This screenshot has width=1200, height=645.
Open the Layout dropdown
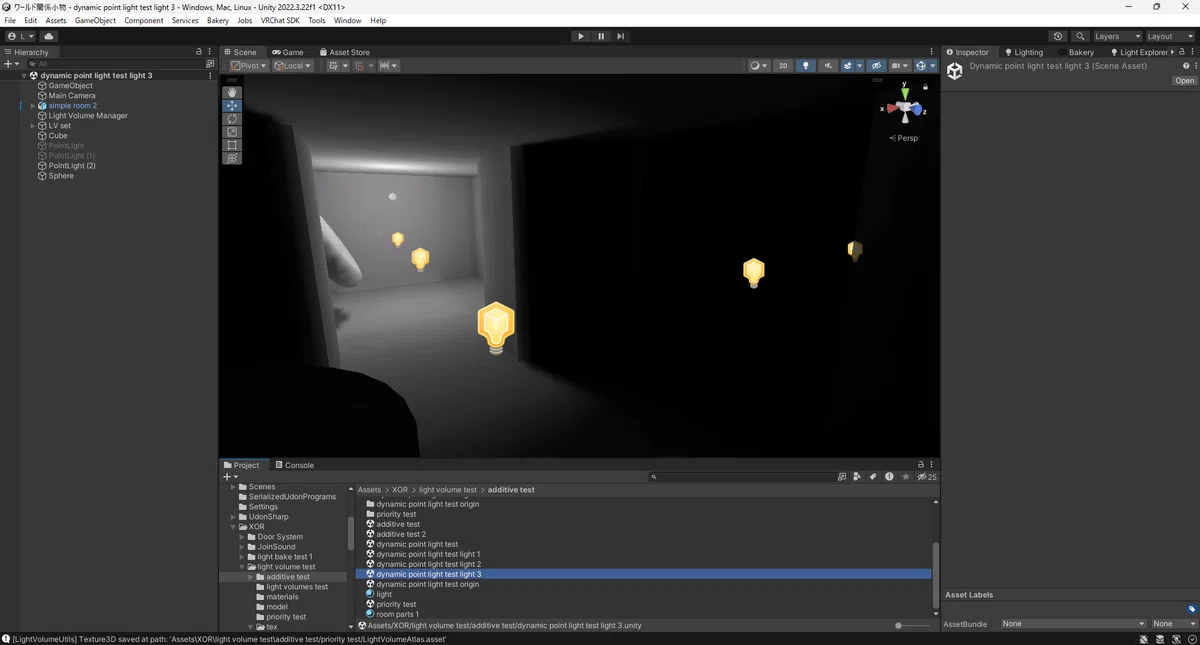tap(1170, 36)
